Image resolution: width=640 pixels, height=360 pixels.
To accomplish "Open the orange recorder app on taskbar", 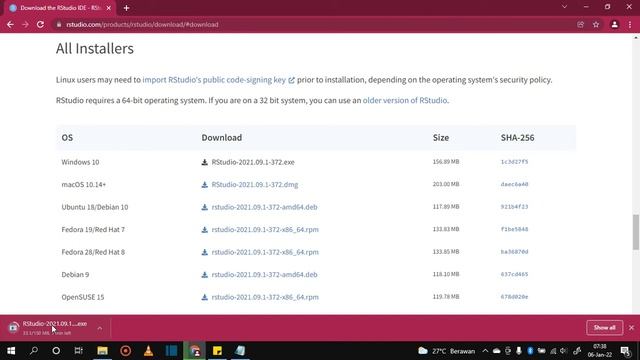I will 125,351.
